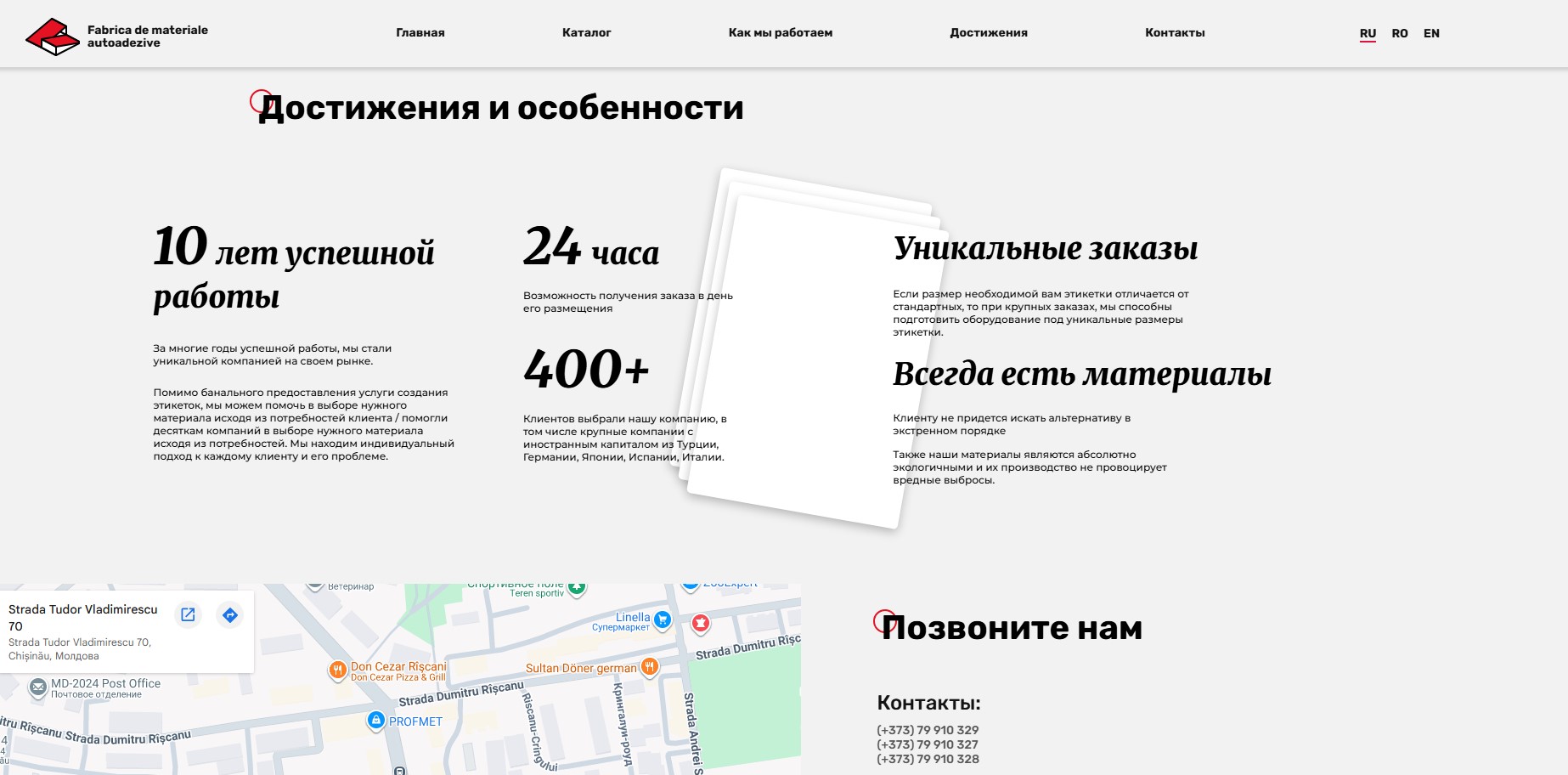The image size is (1568, 775).
Task: Call phone number (+373) 79 910 328
Action: point(928,759)
